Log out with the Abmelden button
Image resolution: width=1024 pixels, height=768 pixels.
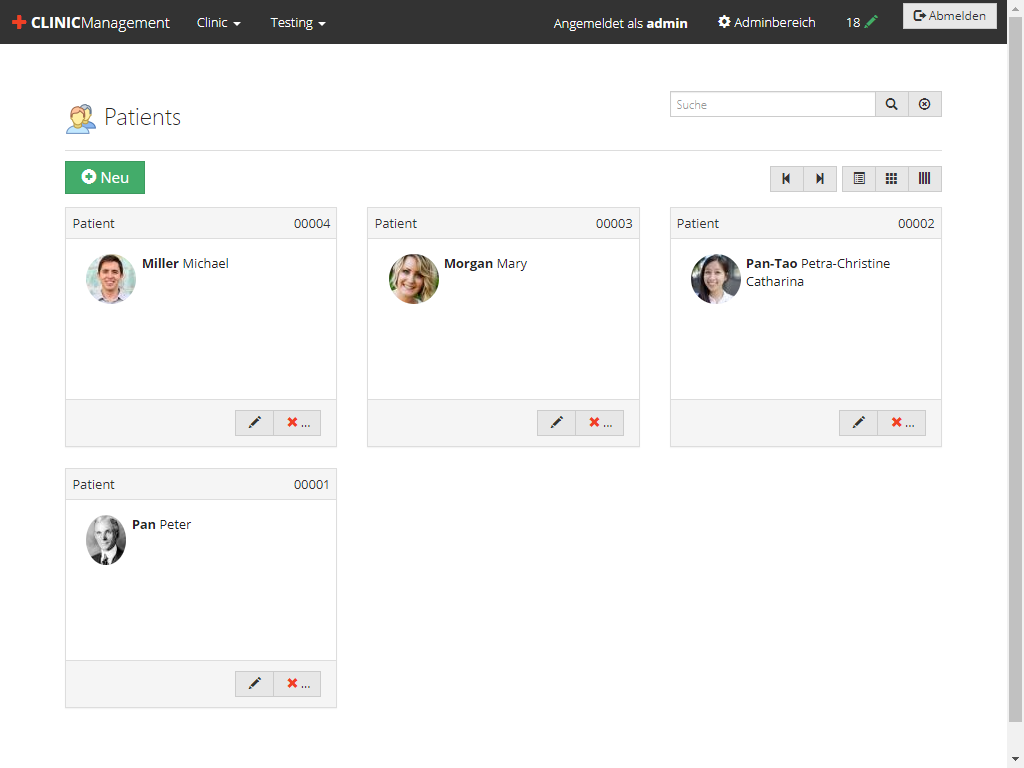(x=950, y=16)
